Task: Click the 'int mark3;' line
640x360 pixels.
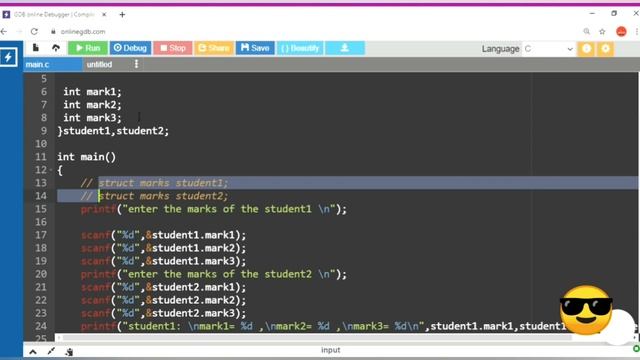Action: (92, 118)
